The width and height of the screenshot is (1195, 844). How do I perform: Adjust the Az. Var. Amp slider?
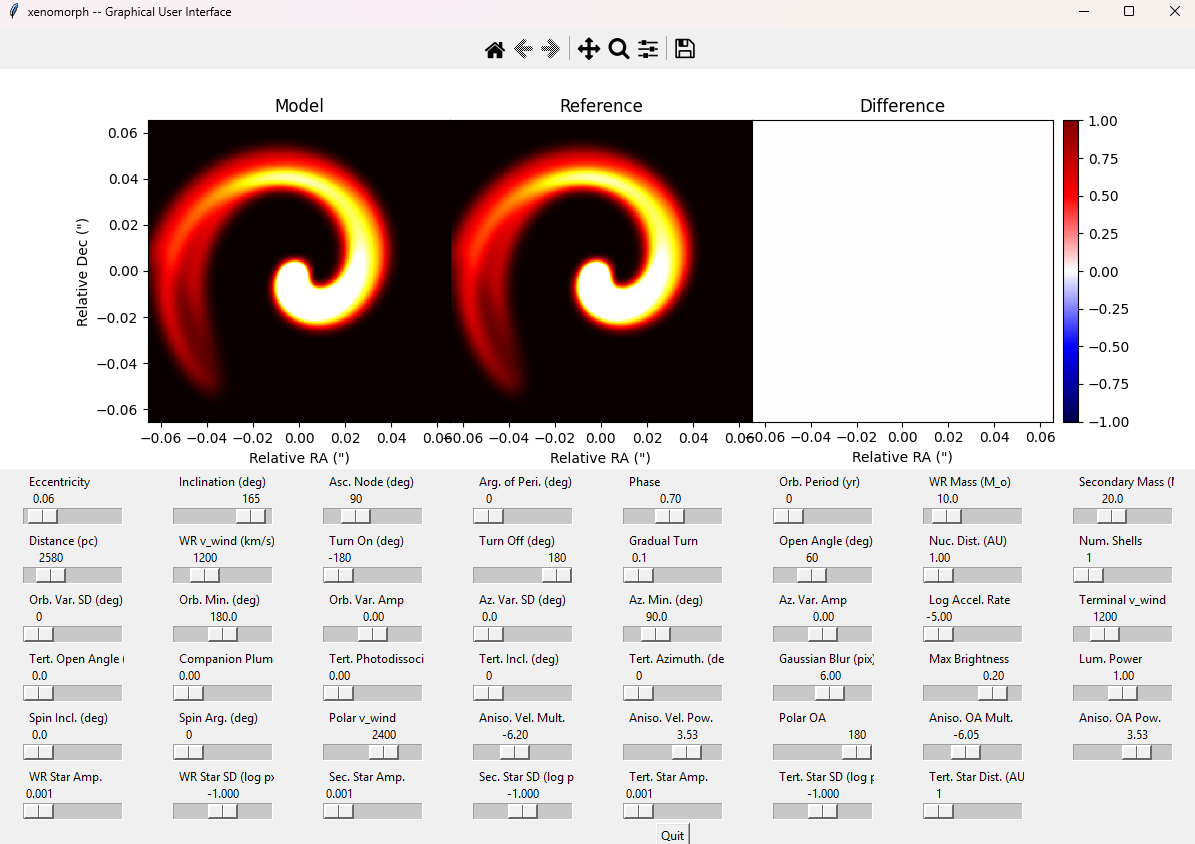pos(822,634)
